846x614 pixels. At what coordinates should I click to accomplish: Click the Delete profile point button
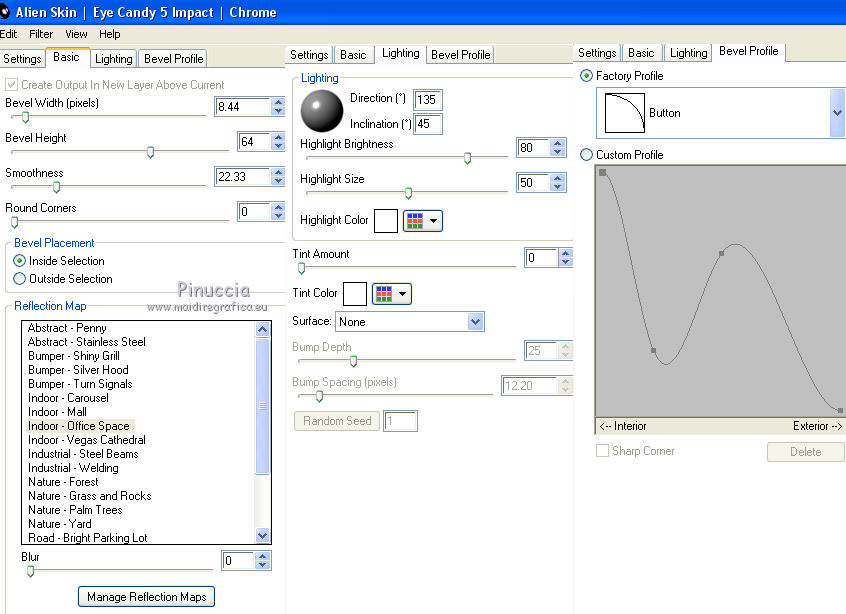(806, 452)
